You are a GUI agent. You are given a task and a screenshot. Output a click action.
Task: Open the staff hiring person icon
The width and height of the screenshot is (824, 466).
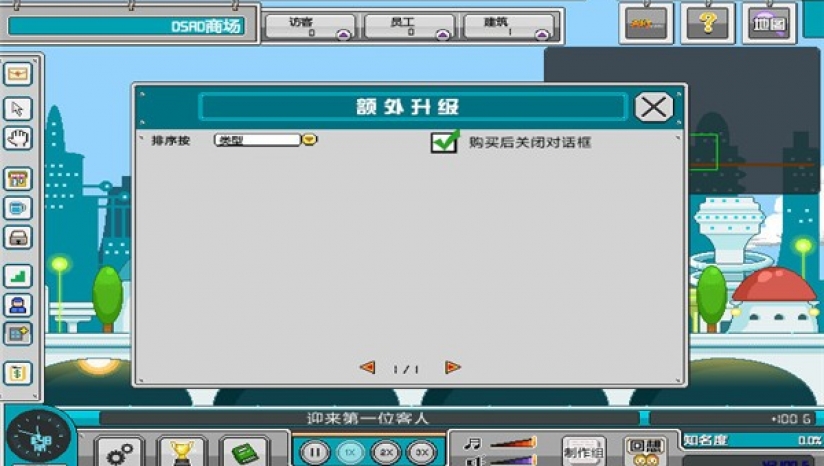coord(18,305)
